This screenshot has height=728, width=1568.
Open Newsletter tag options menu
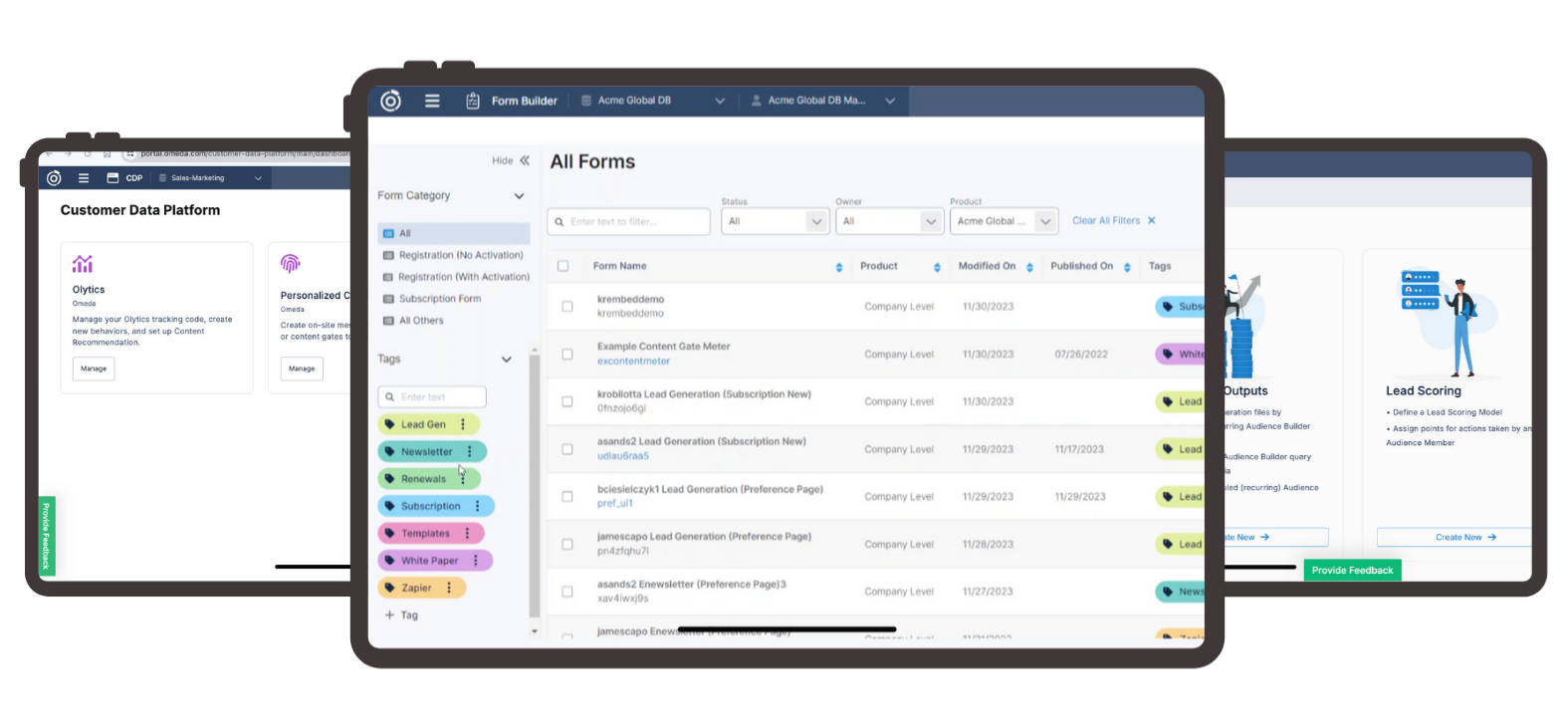470,452
